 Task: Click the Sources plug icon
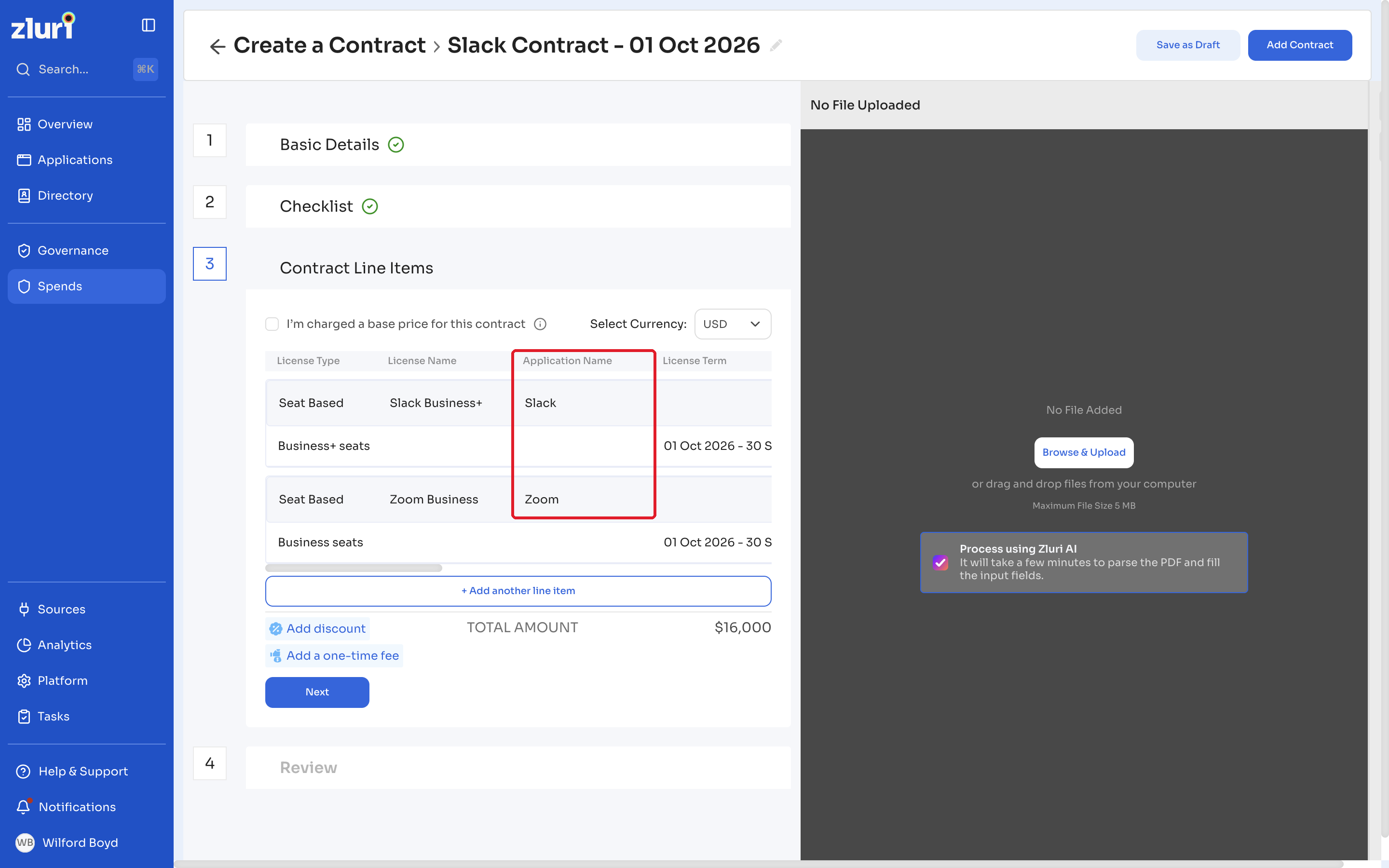pyautogui.click(x=24, y=610)
